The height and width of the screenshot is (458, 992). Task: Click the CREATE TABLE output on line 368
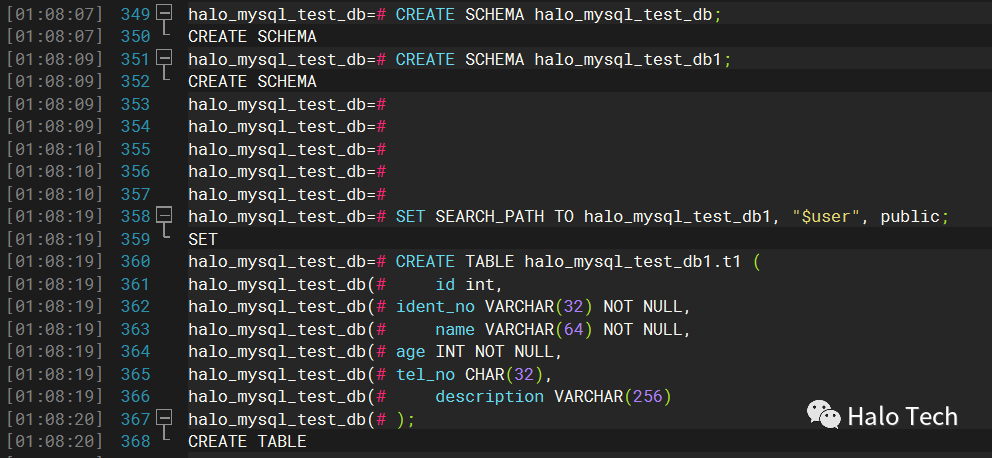click(x=247, y=442)
